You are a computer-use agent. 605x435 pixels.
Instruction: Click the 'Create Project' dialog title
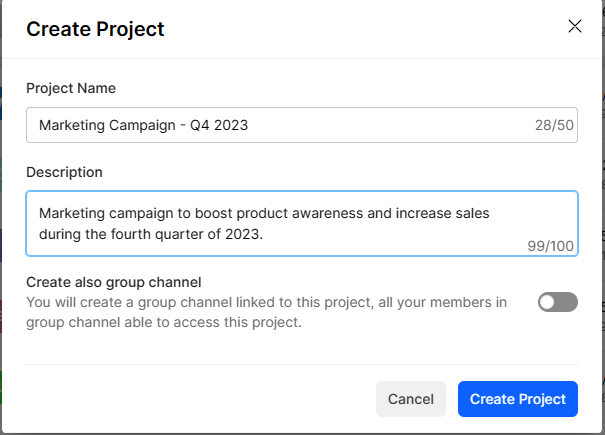[x=95, y=29]
